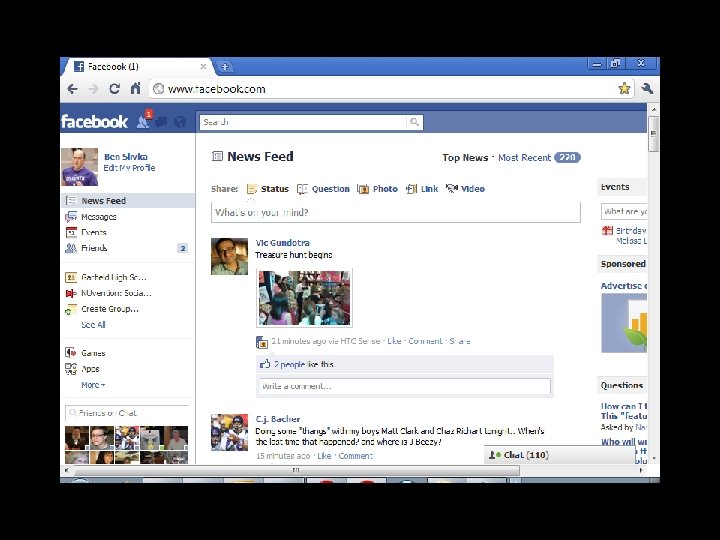Open Vic Gundotra's name link

(282, 243)
